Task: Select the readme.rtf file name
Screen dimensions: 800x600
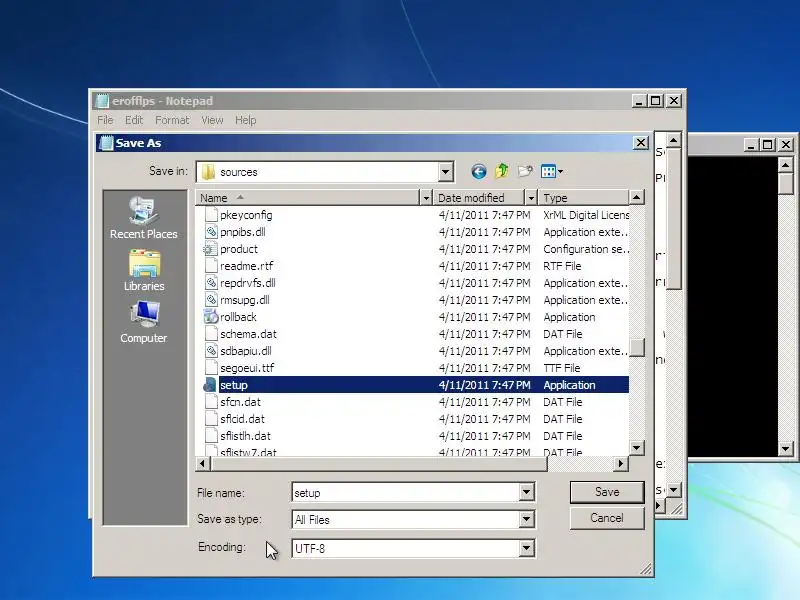Action: tap(246, 266)
